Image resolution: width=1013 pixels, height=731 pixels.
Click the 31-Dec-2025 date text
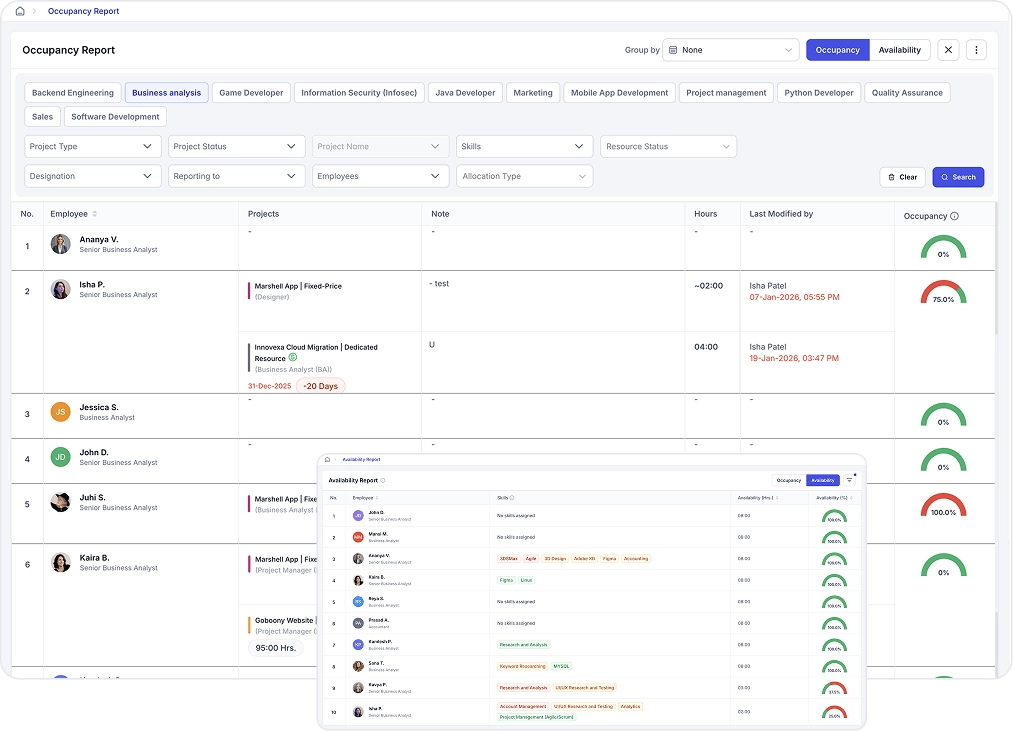269,387
